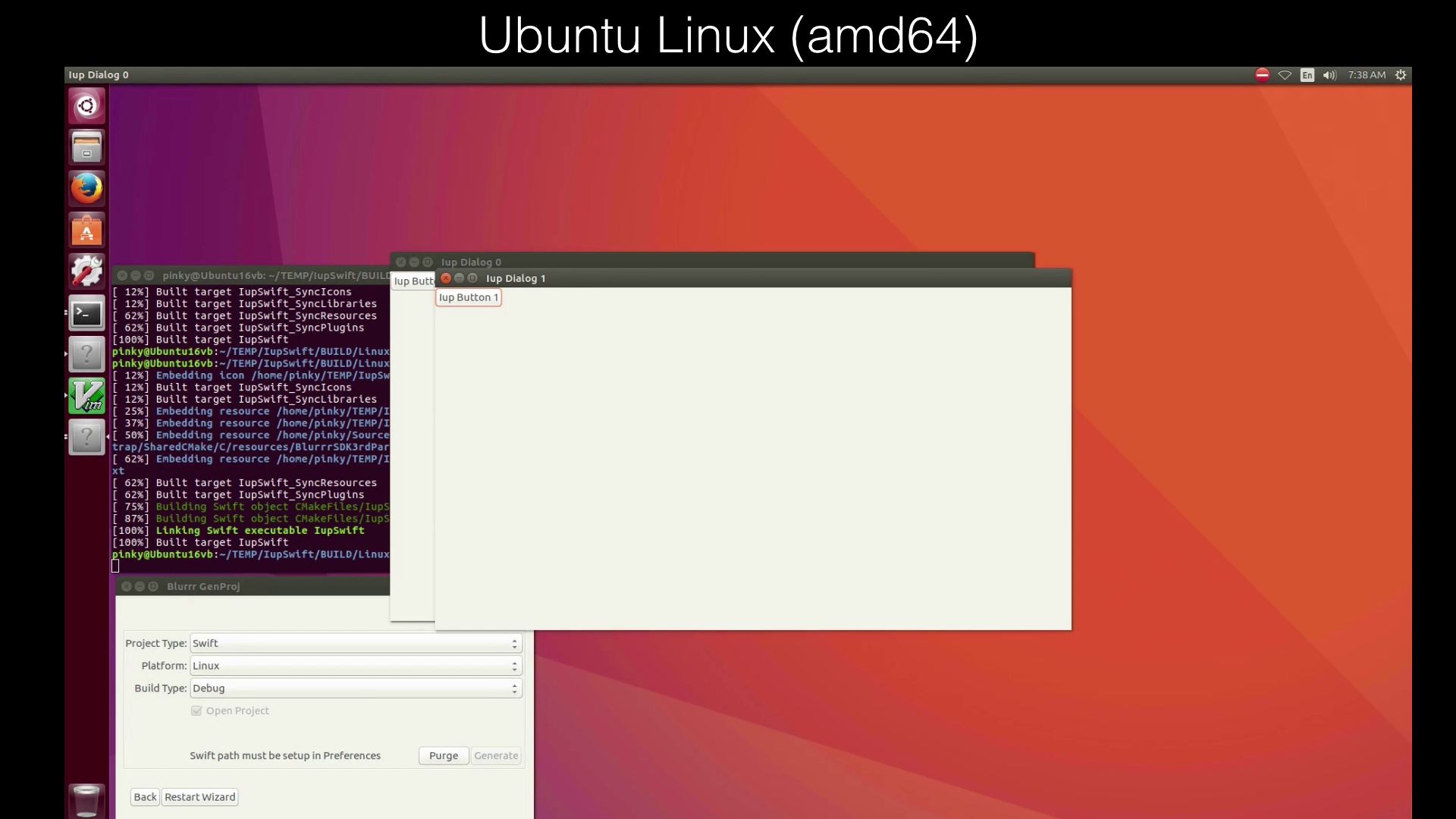Switch to Terminal launcher icon
The height and width of the screenshot is (819, 1456).
[x=87, y=313]
